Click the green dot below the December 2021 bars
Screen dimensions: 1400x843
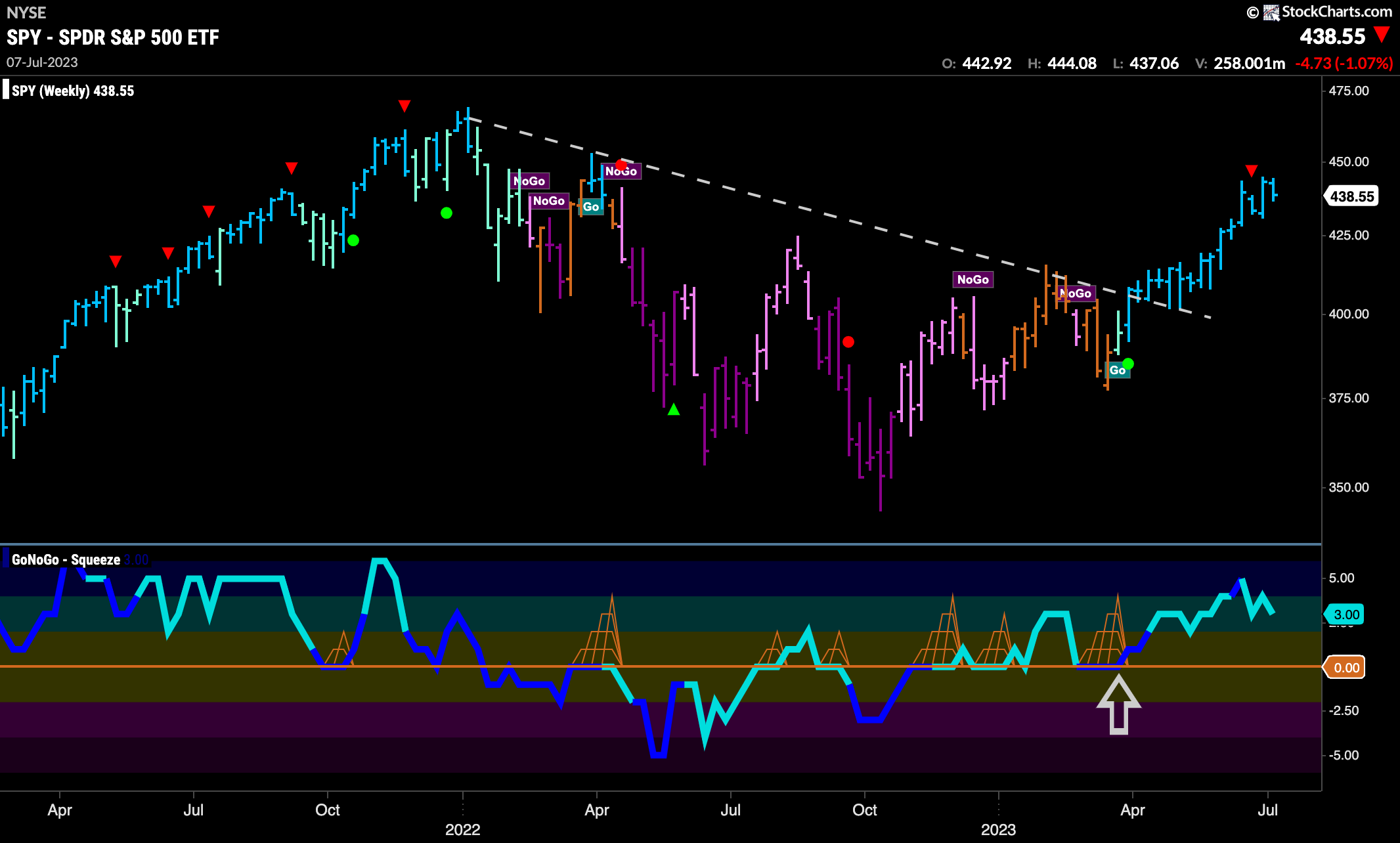(x=447, y=213)
